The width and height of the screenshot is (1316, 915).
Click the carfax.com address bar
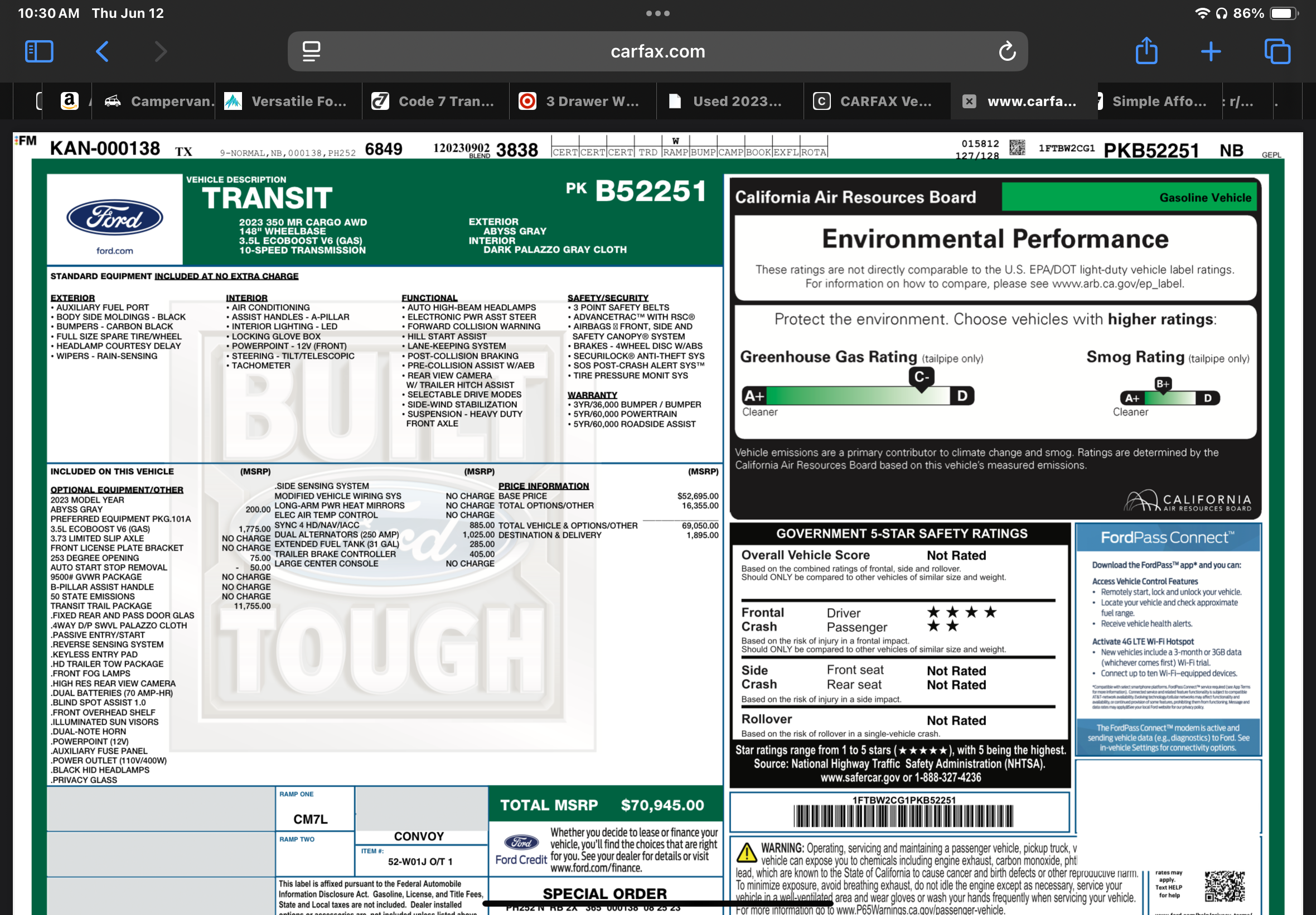[657, 51]
